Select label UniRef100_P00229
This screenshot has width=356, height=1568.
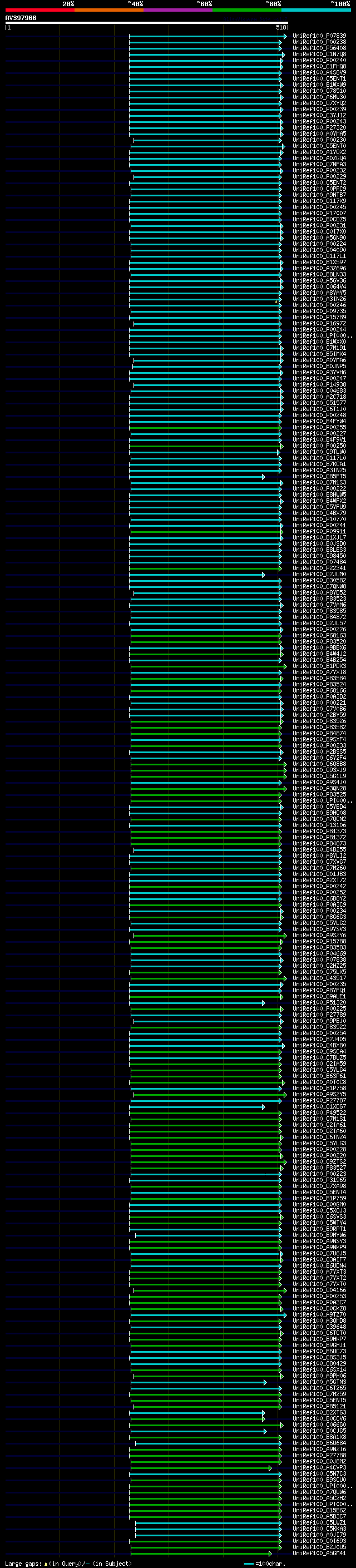coord(319,176)
